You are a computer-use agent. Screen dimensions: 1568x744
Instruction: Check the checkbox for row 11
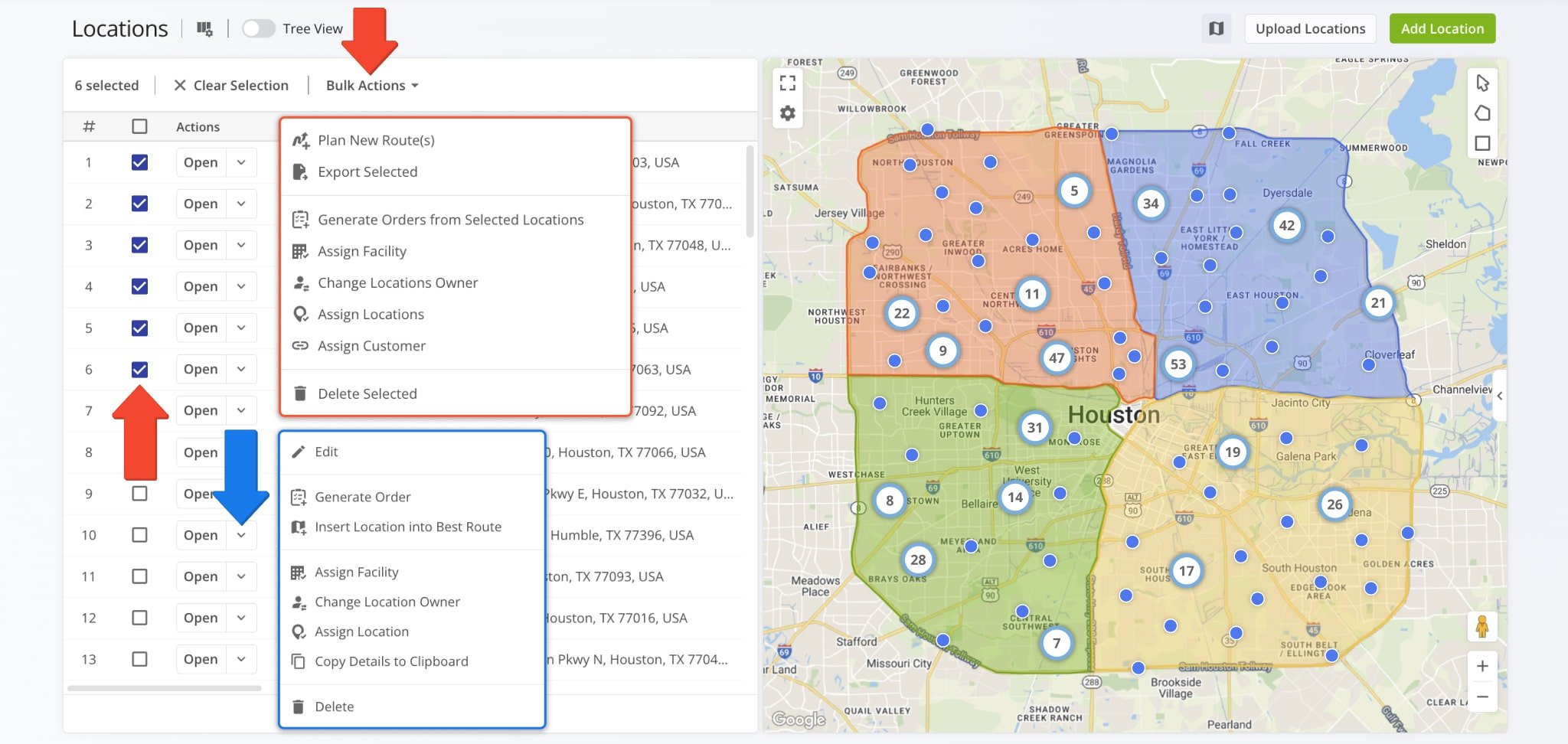[139, 576]
